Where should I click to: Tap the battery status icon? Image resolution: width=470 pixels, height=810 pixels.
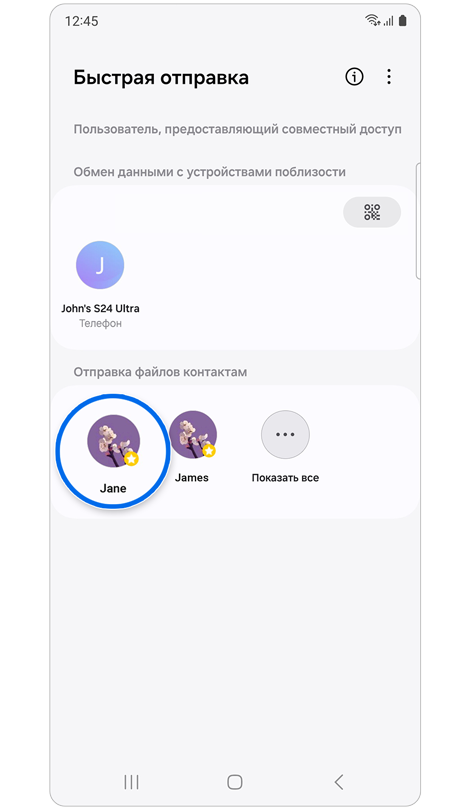pyautogui.click(x=403, y=21)
